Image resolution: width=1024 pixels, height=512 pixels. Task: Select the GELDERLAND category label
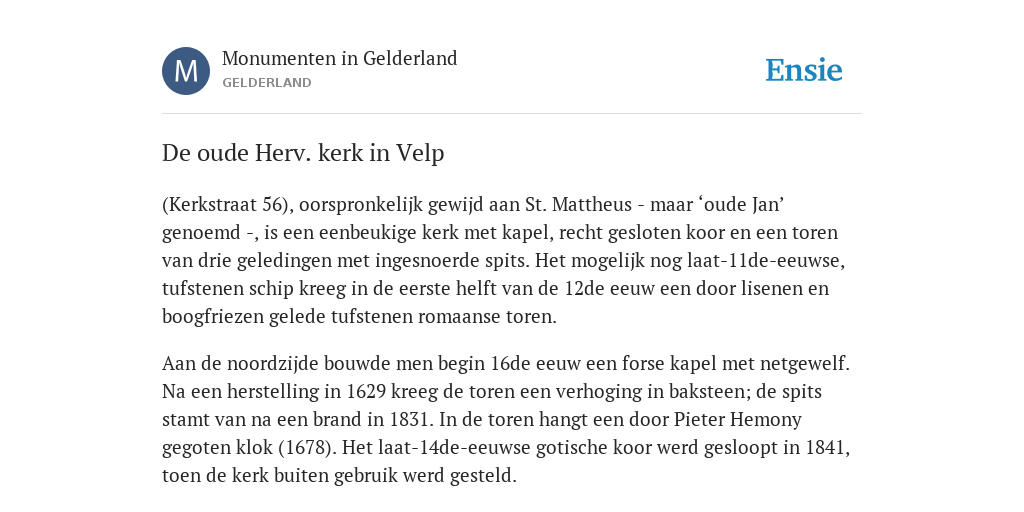[266, 83]
